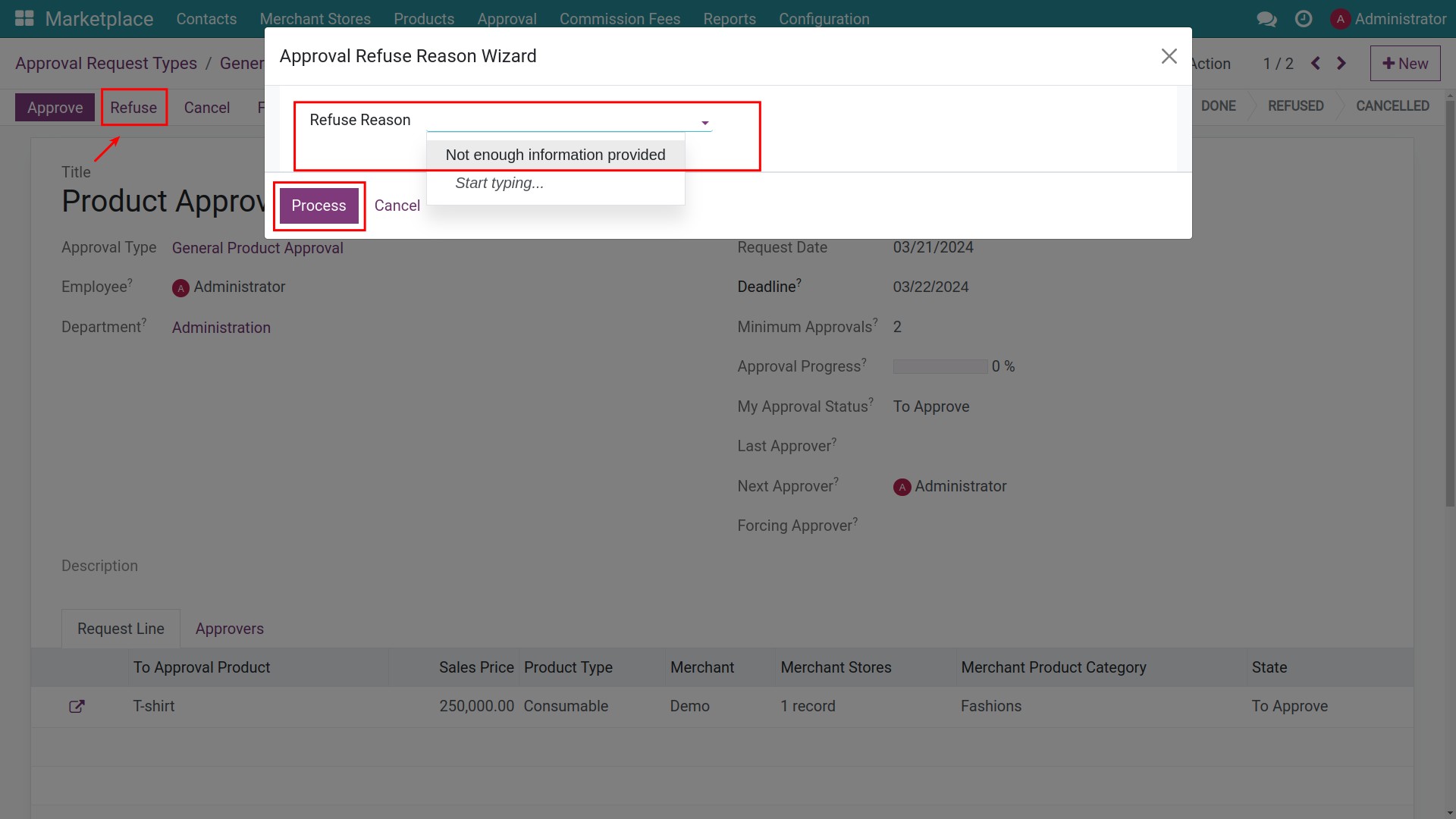Screen dimensions: 1456x819
Task: Click Demo merchant cell
Action: coord(689,706)
